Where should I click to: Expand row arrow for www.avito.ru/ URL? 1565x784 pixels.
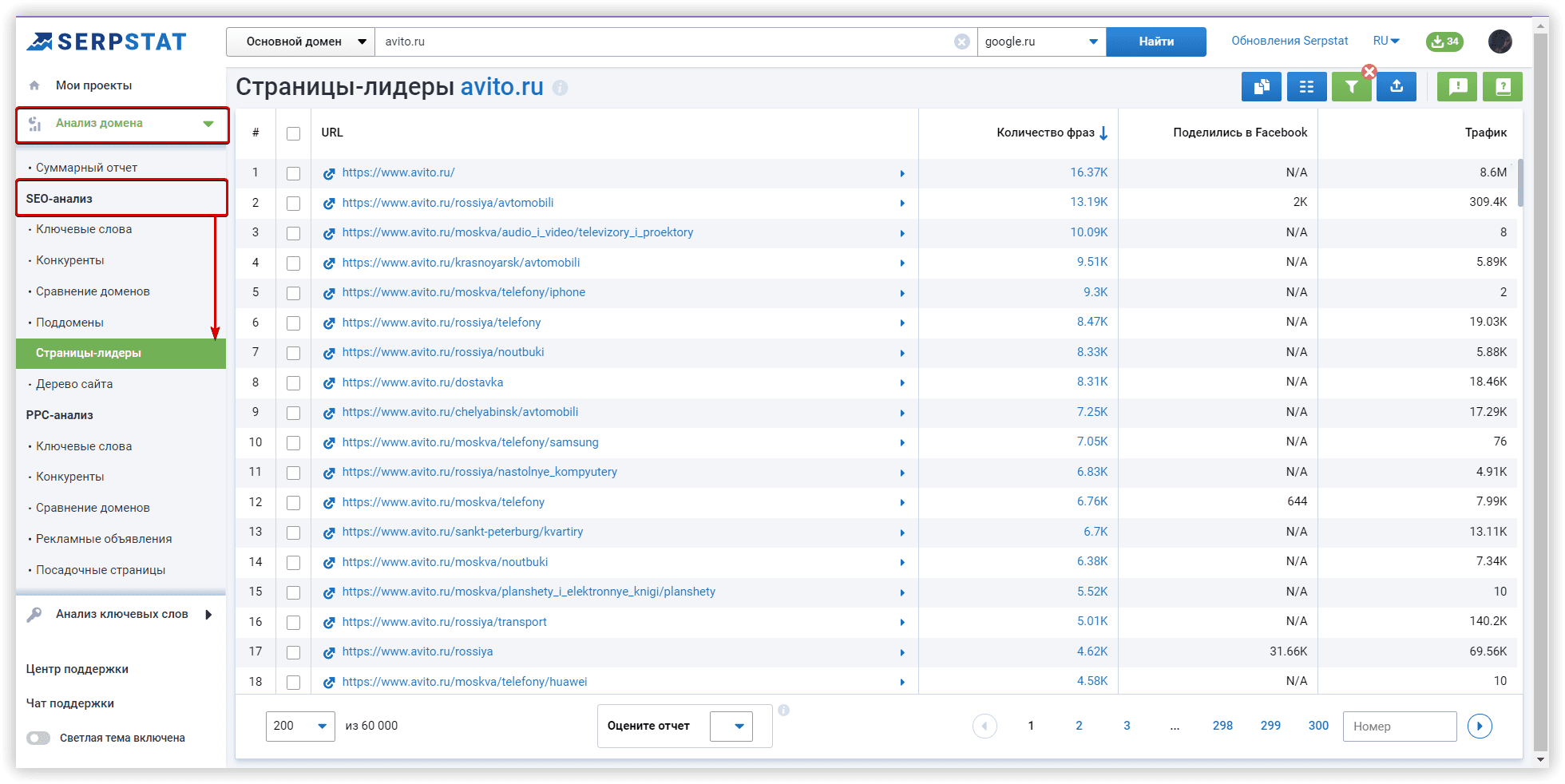pos(902,173)
